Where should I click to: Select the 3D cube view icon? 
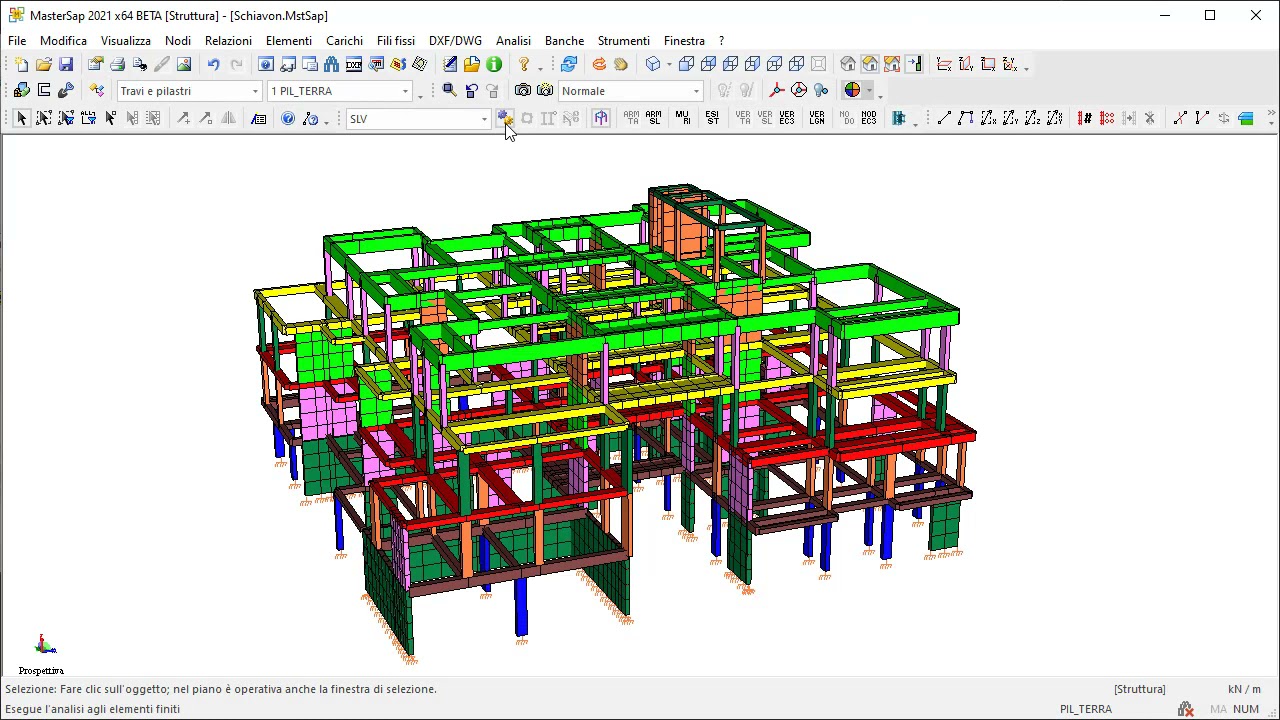point(653,64)
